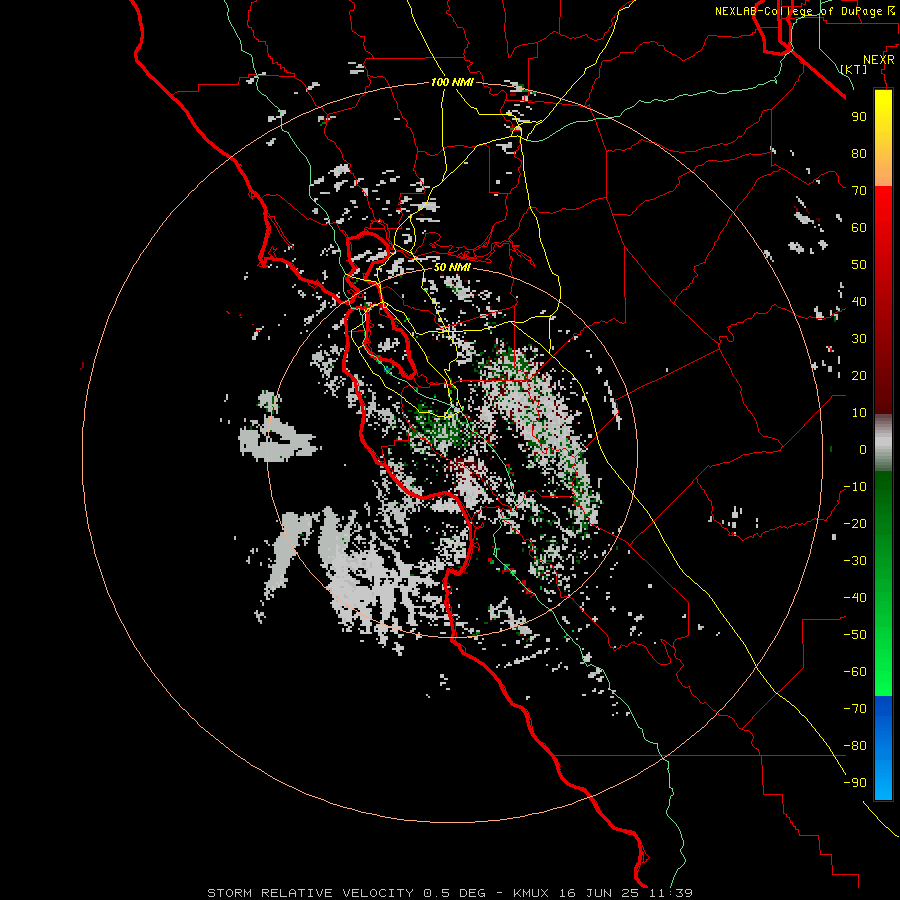The width and height of the screenshot is (900, 900).
Task: Click the -10 tick label on scale
Action: (x=855, y=487)
